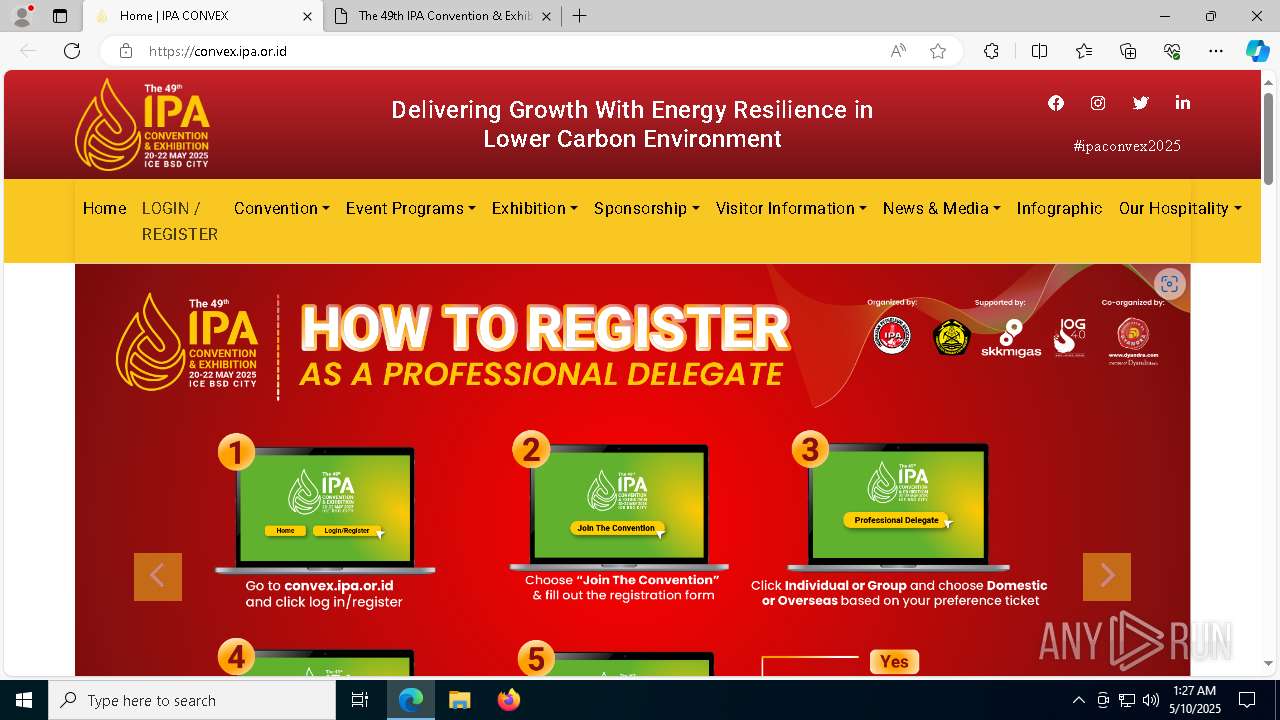Expand the Event Programs dropdown
Image resolution: width=1280 pixels, height=720 pixels.
point(411,208)
